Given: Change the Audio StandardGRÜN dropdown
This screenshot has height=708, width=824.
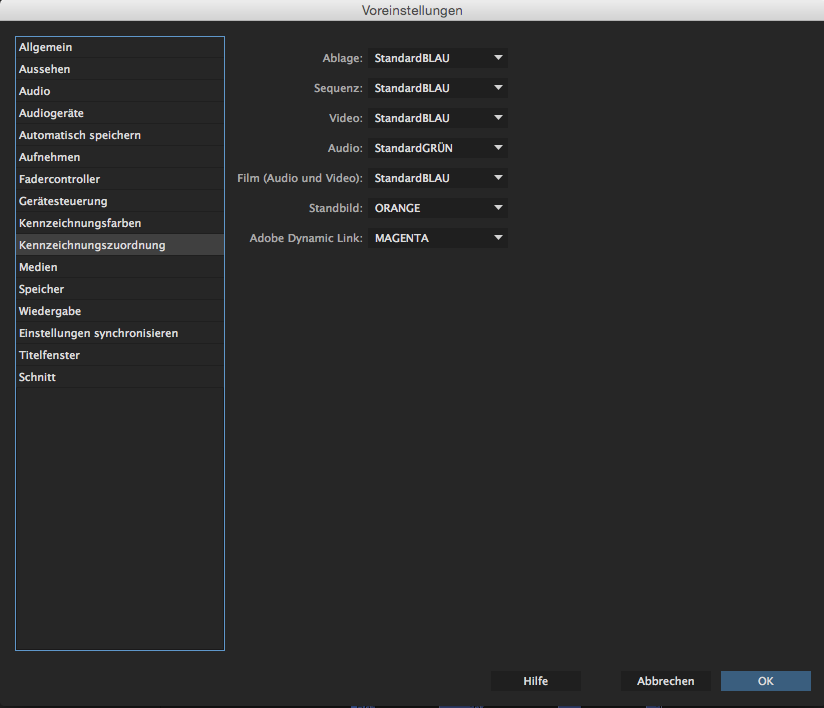Looking at the screenshot, I should (438, 148).
